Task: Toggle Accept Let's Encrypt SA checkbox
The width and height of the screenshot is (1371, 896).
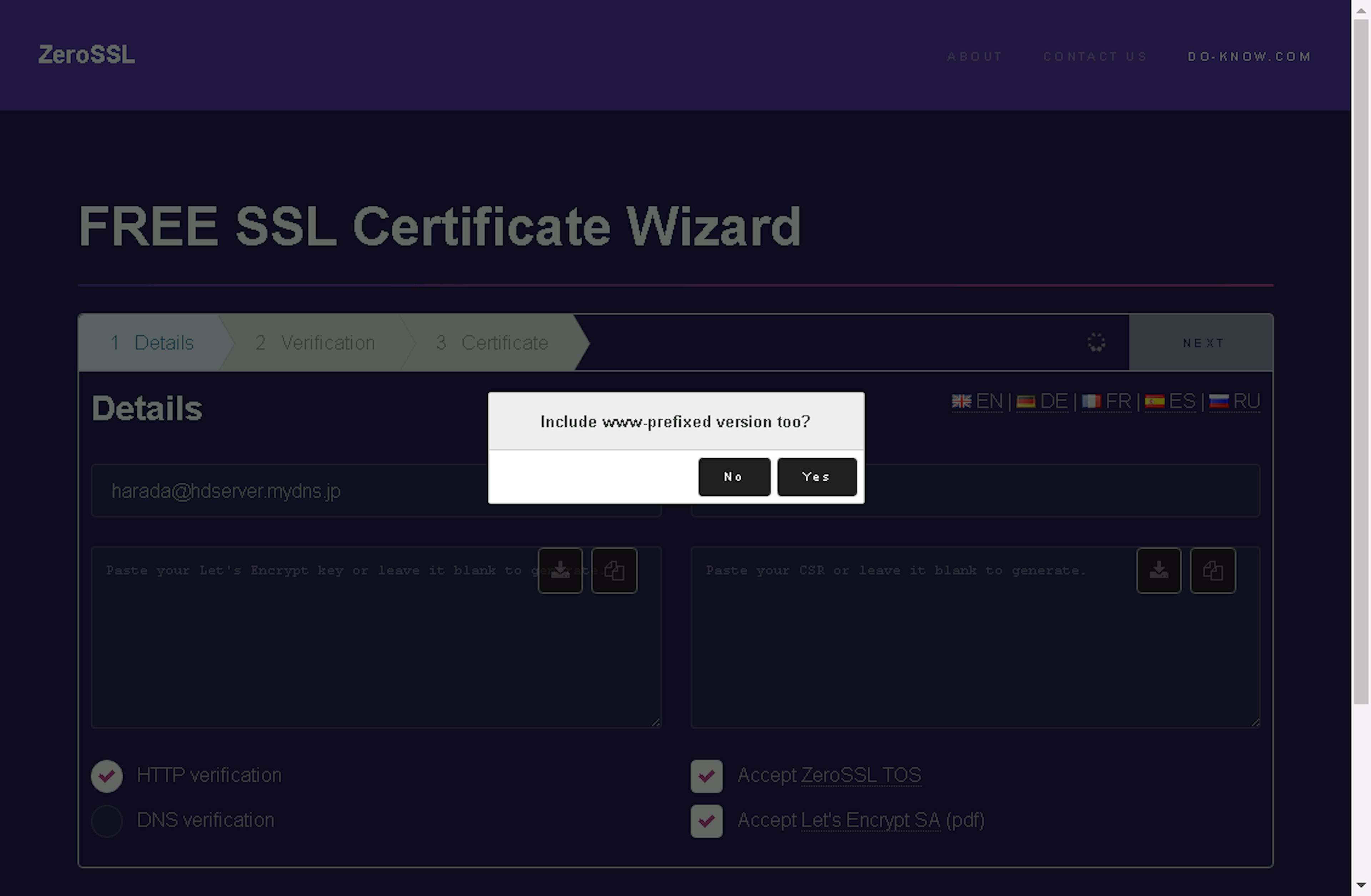Action: coord(706,821)
